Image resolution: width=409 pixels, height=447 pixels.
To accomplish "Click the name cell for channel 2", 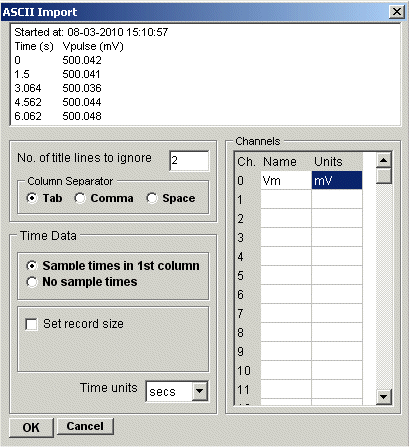I will tap(286, 218).
